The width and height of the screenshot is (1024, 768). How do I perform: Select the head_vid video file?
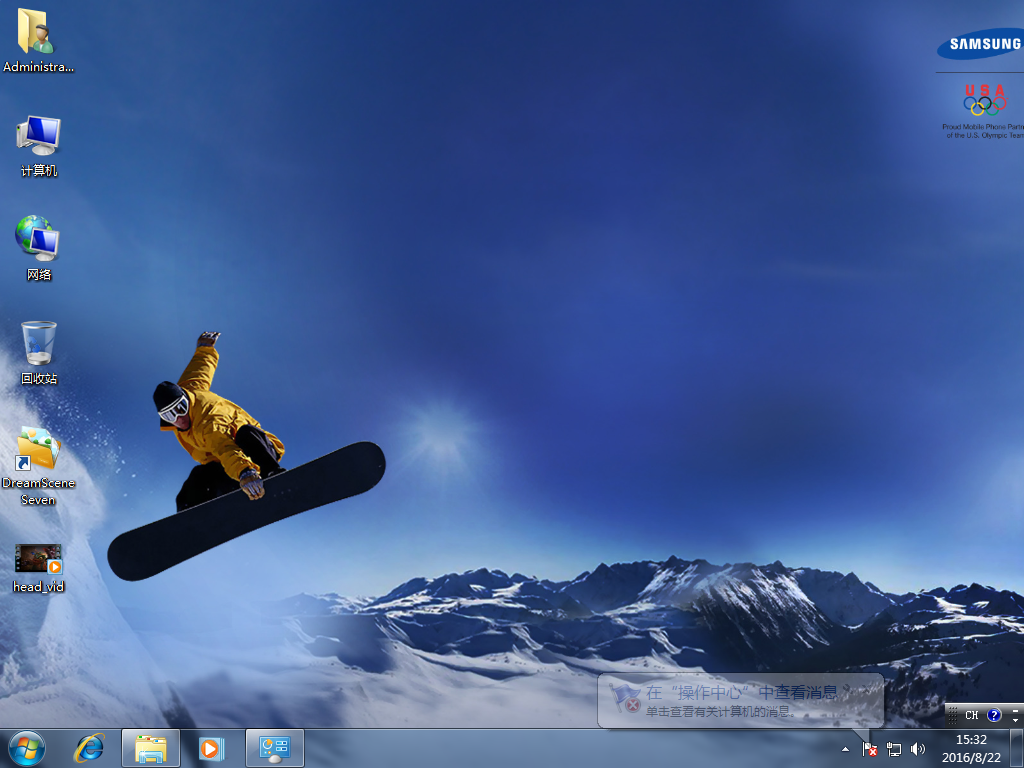click(38, 567)
